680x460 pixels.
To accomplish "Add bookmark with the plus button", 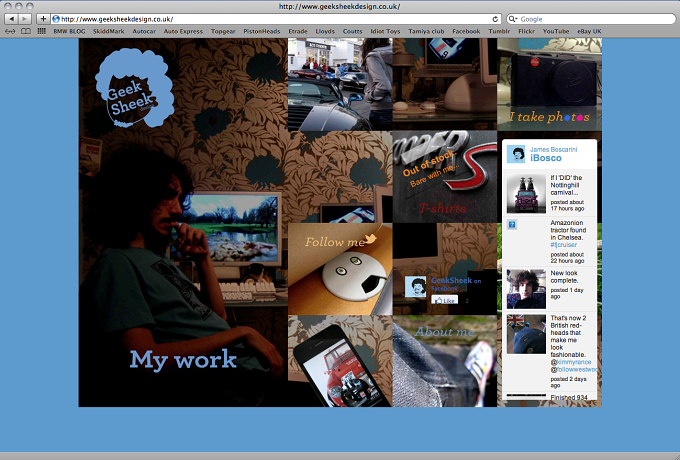I will [x=43, y=19].
